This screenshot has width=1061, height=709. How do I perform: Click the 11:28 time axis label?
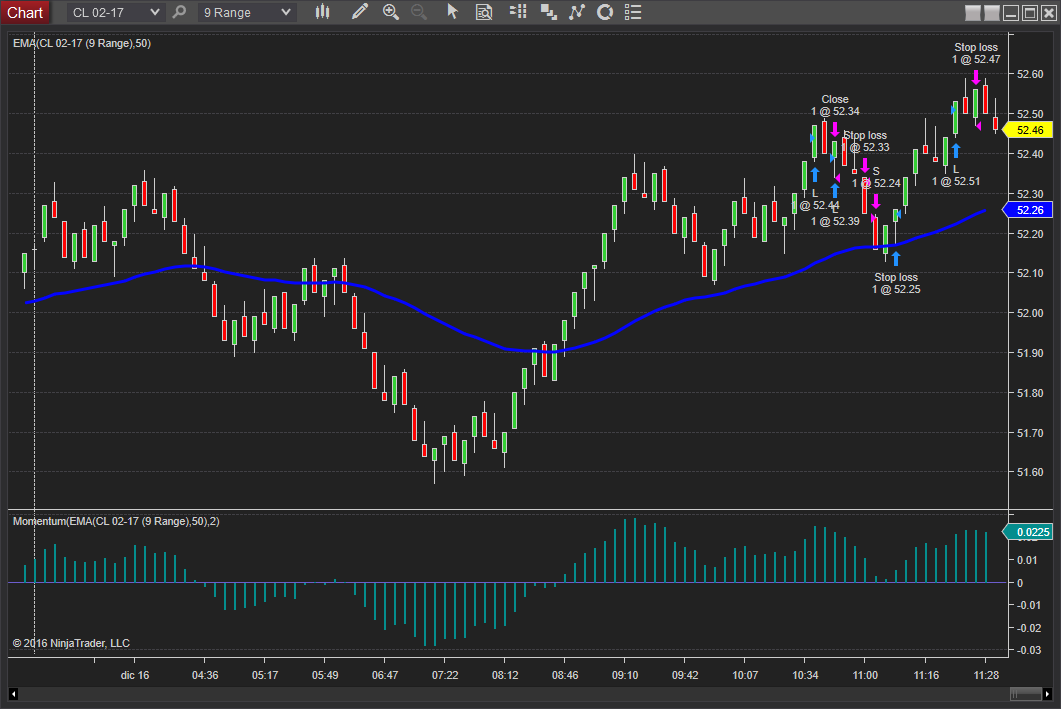[986, 675]
